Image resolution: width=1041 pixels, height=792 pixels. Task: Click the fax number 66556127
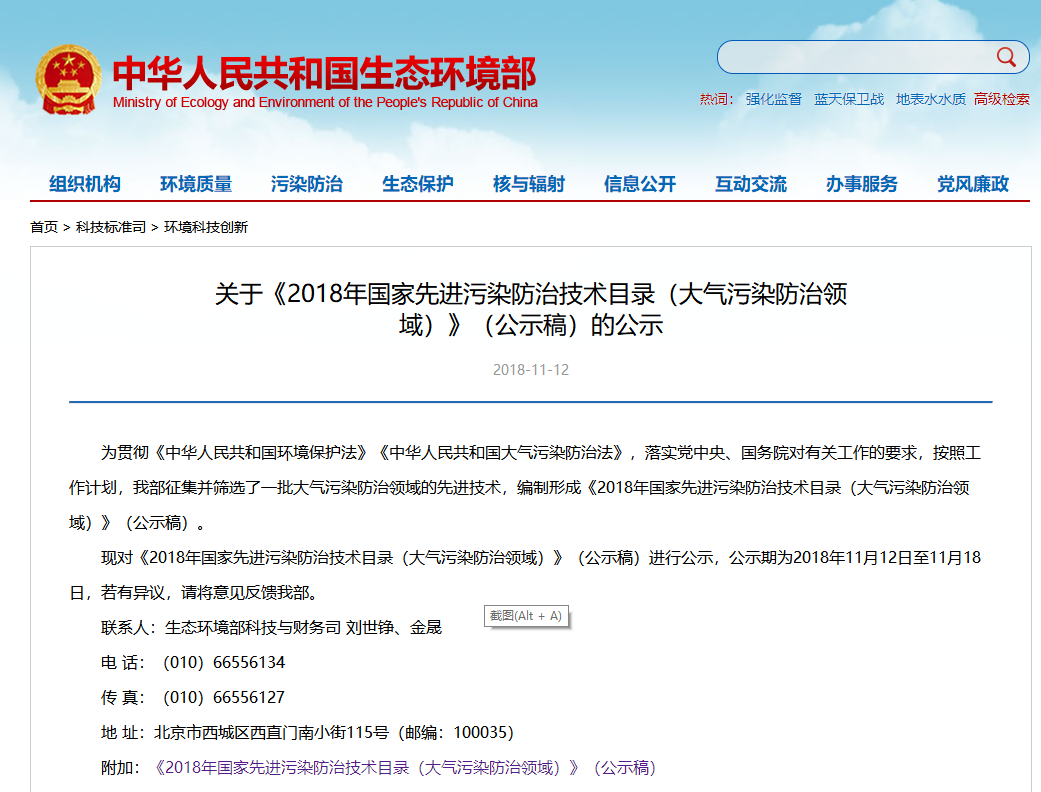(x=249, y=698)
